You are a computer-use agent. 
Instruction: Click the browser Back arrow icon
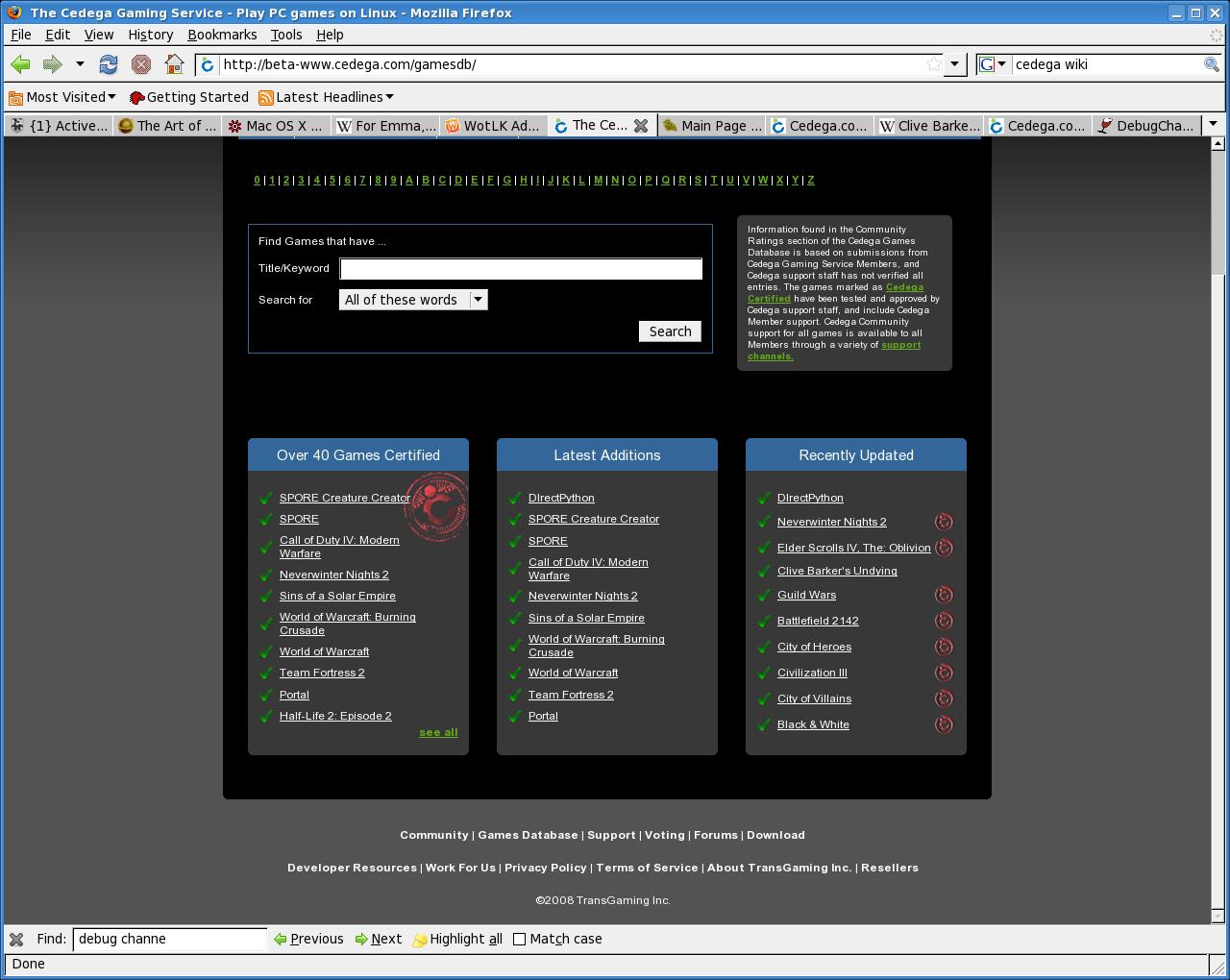pyautogui.click(x=20, y=64)
